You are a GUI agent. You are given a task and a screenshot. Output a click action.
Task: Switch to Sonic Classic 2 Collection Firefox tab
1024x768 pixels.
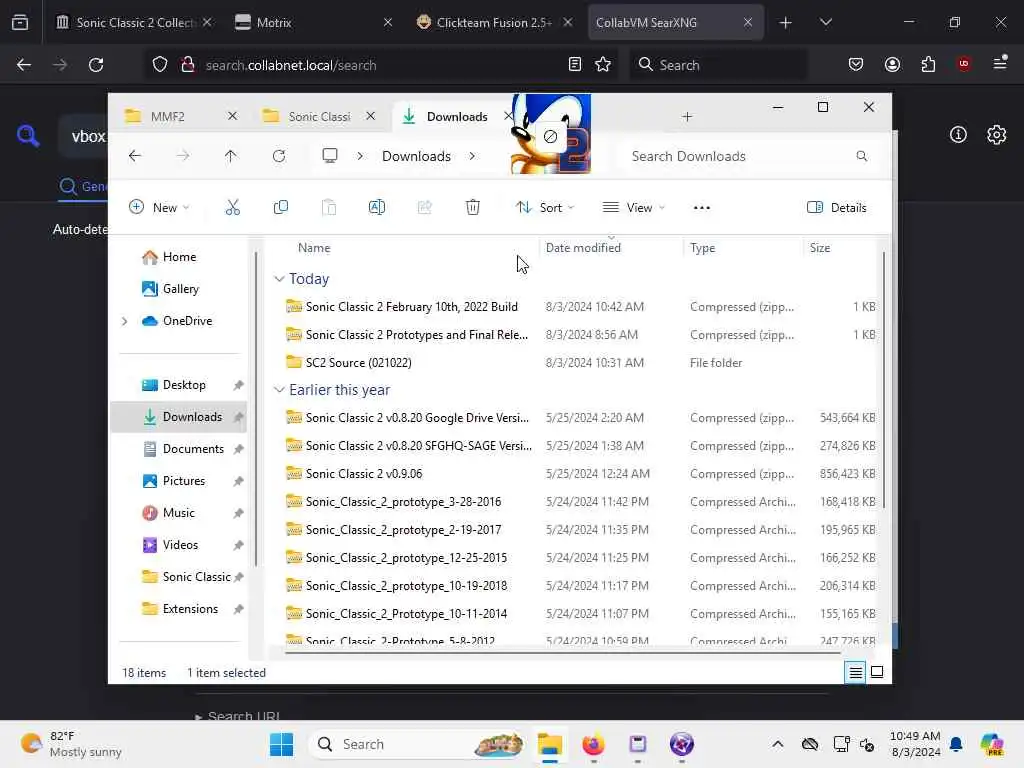click(135, 22)
